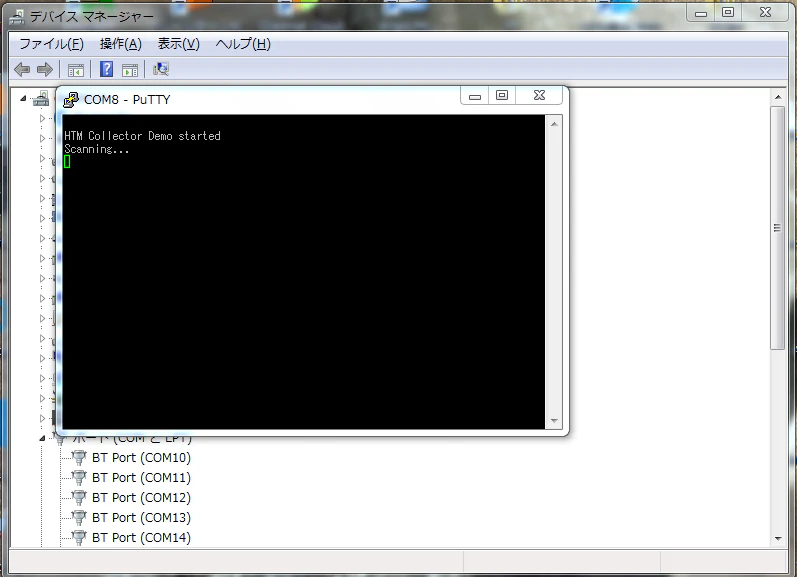797x577 pixels.
Task: Select the BT Port (COM13) device icon
Action: (x=79, y=518)
